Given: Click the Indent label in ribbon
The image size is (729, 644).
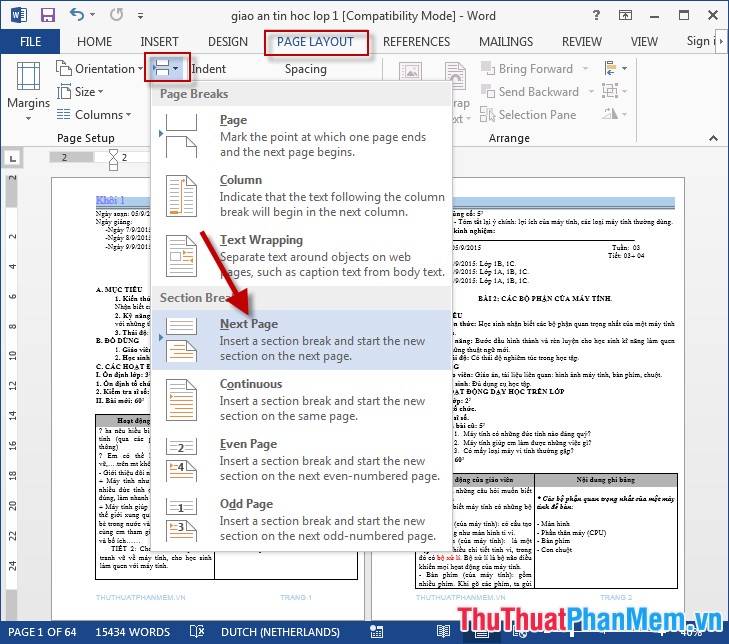Looking at the screenshot, I should pyautogui.click(x=209, y=69).
